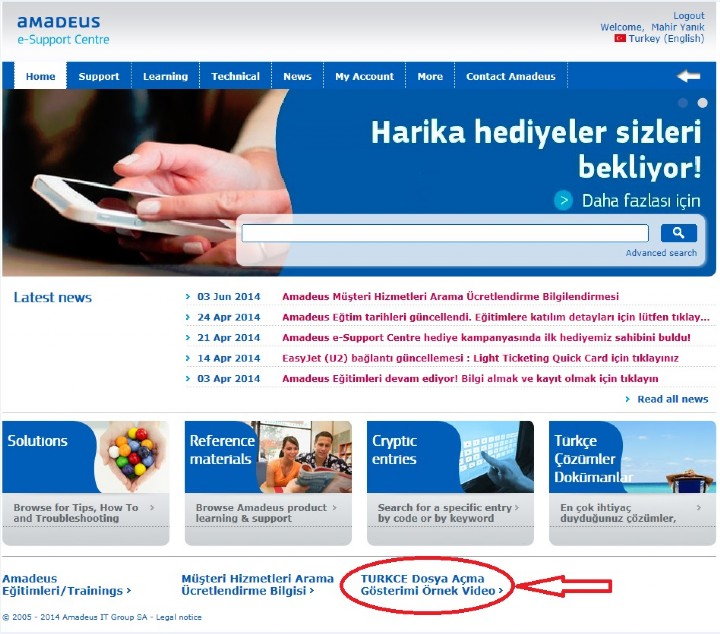Click the magnifier search button

click(x=679, y=233)
